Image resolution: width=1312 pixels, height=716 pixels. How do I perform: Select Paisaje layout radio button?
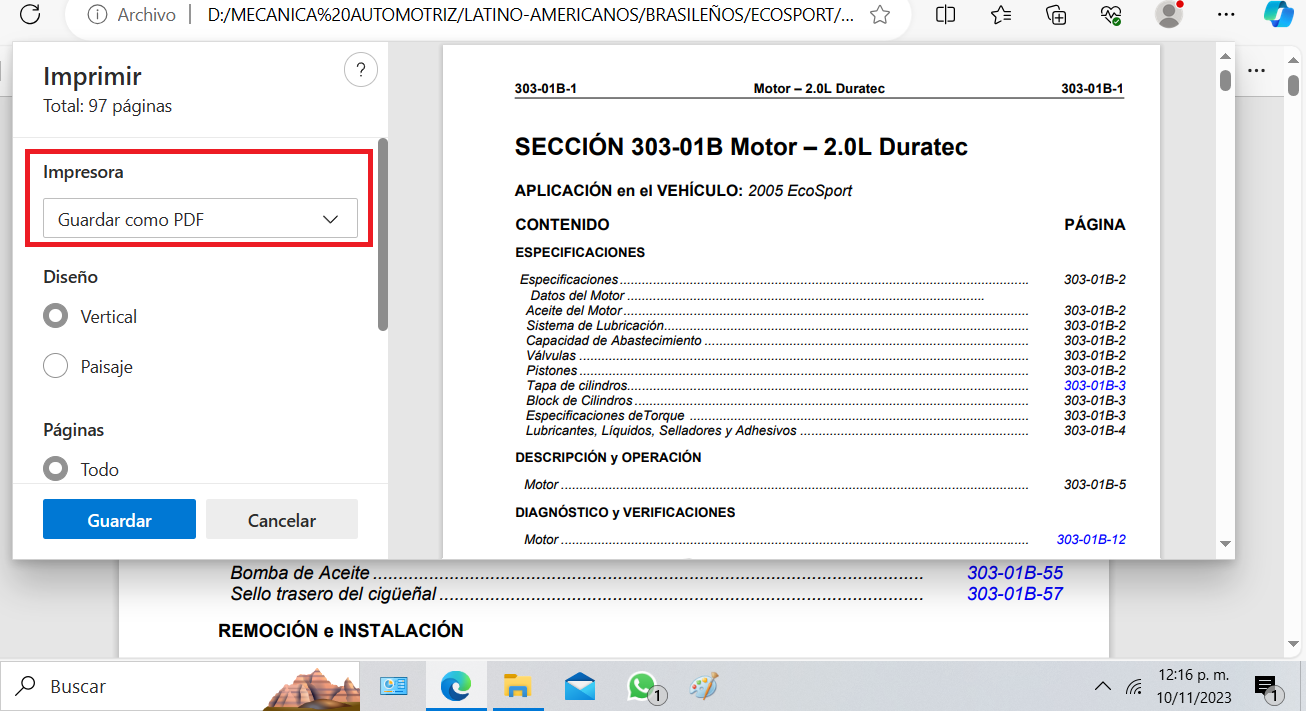click(55, 367)
